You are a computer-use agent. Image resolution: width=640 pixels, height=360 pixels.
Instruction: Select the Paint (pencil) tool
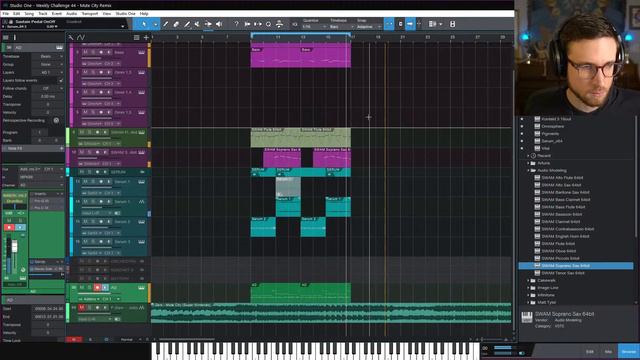coord(165,24)
